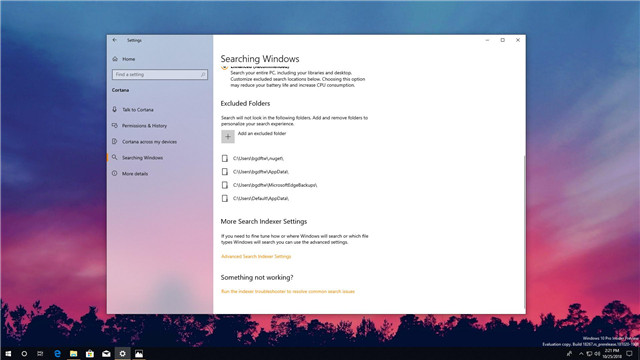Maximize the Settings window
The height and width of the screenshot is (360, 640).
pos(502,40)
